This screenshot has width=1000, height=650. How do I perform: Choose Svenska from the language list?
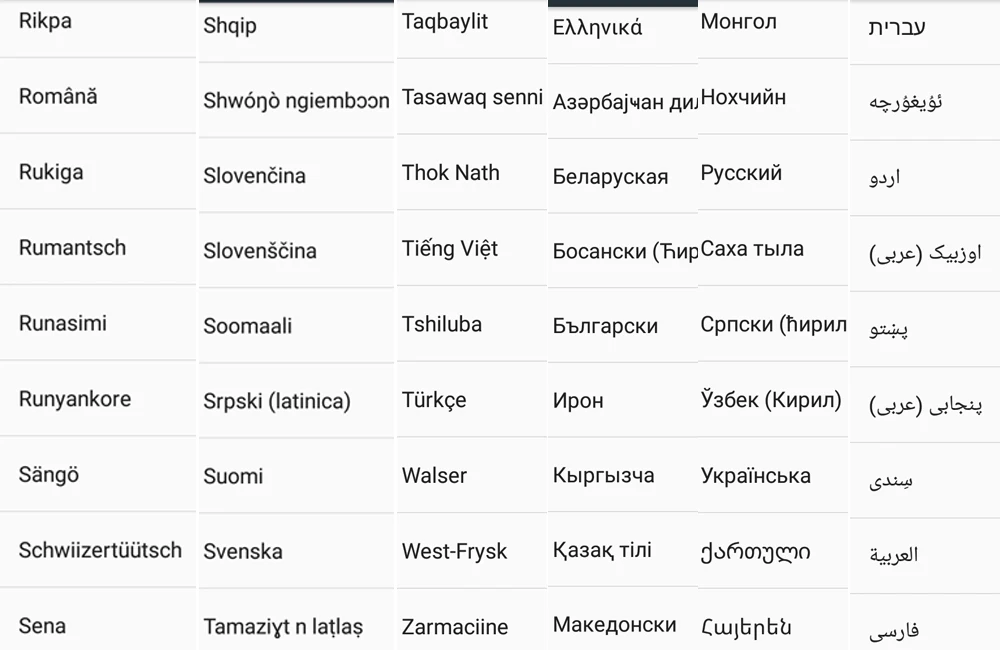point(297,551)
